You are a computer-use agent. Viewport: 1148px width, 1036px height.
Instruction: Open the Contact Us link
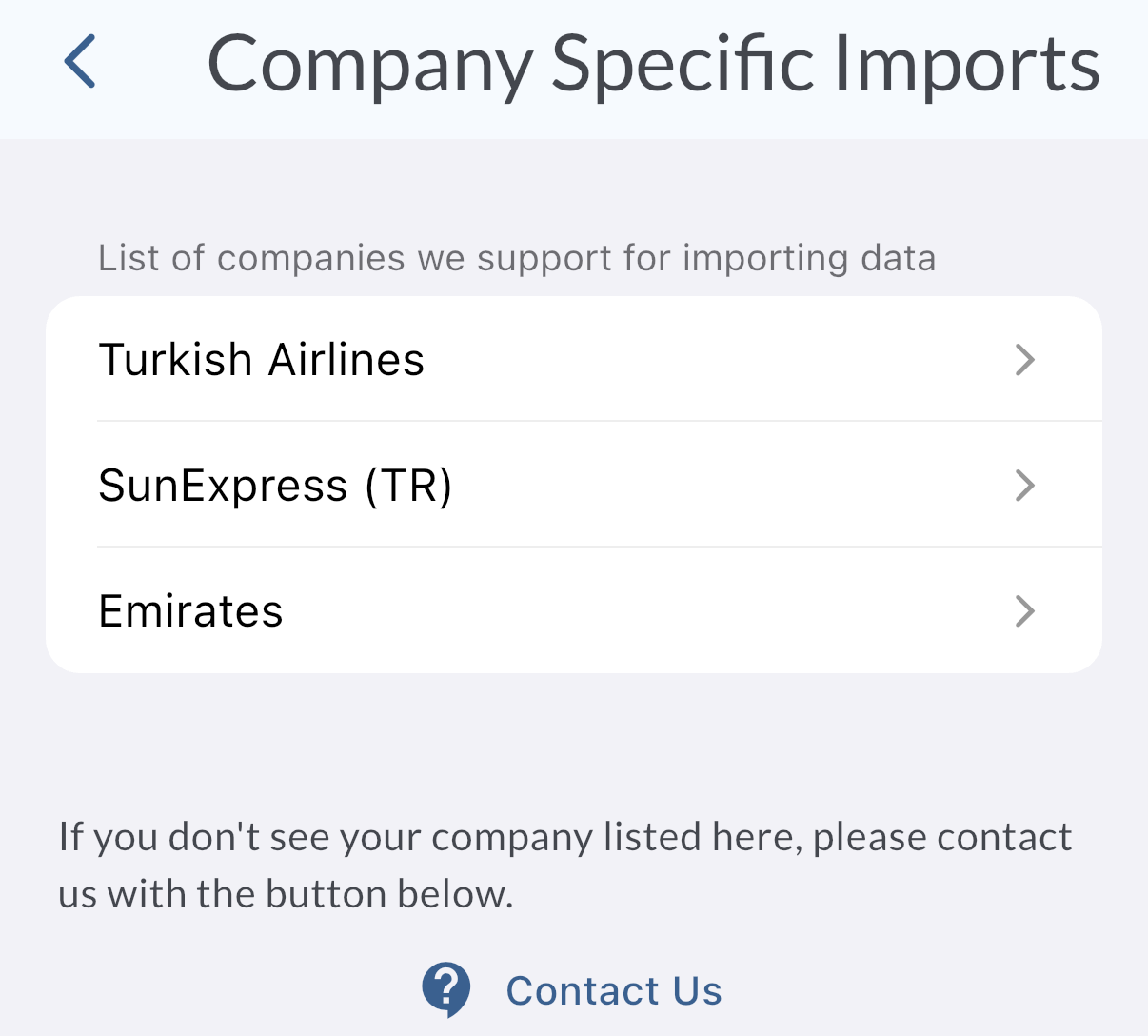click(613, 990)
